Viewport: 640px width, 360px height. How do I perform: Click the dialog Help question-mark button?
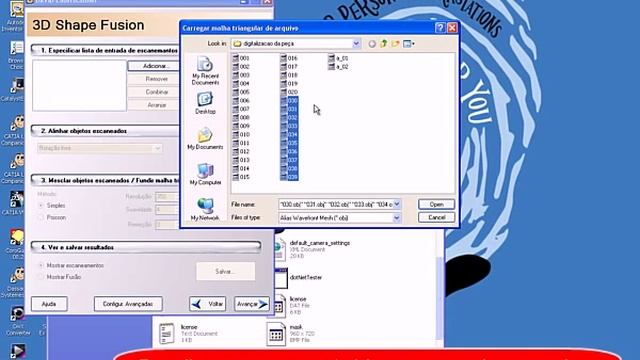(x=440, y=28)
